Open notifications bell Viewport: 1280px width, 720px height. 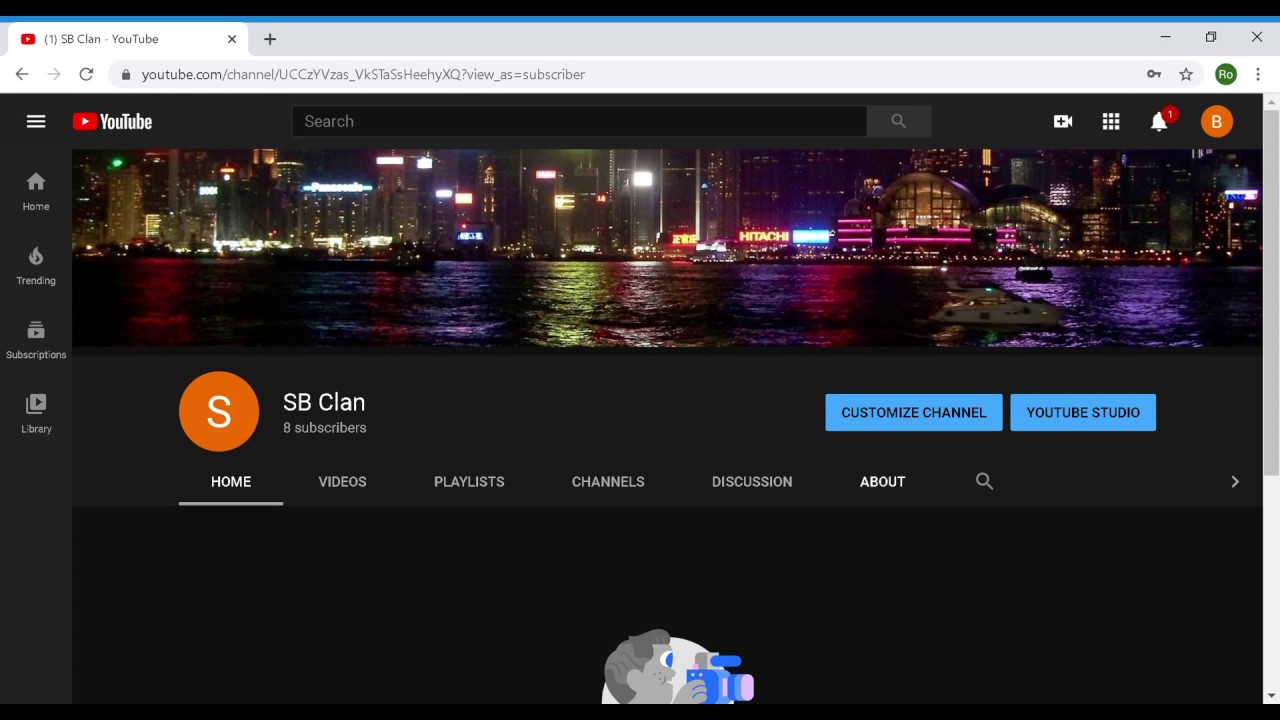1159,121
